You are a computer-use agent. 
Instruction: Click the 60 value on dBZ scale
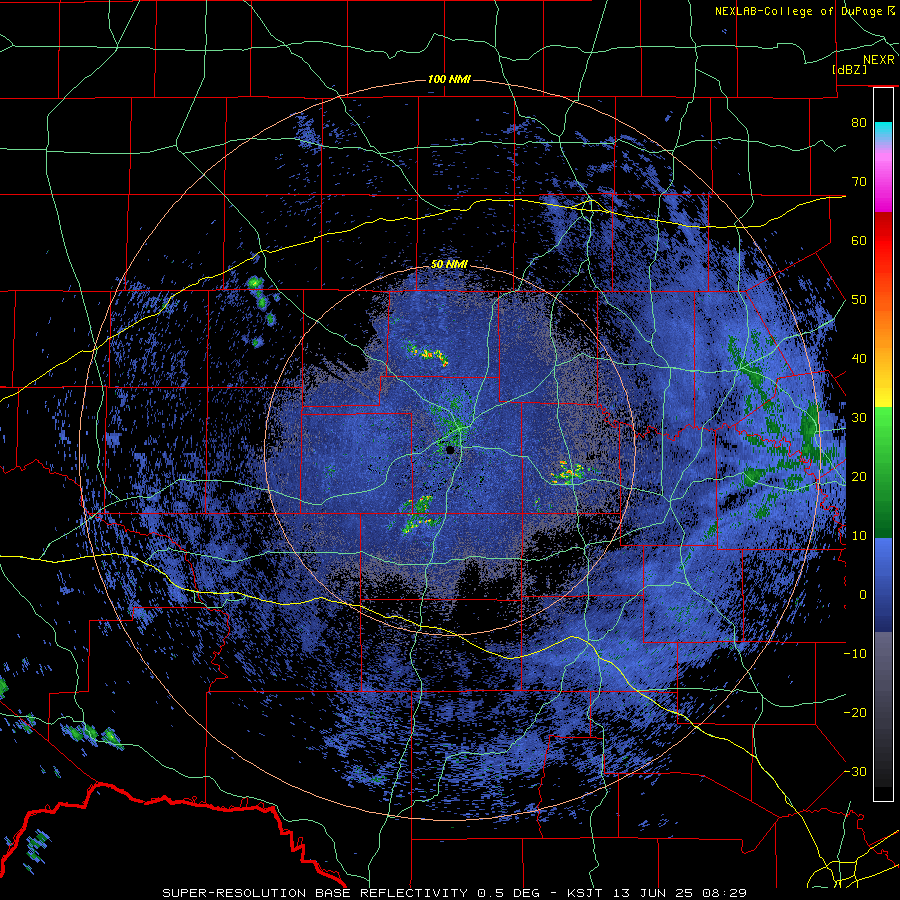tap(859, 241)
